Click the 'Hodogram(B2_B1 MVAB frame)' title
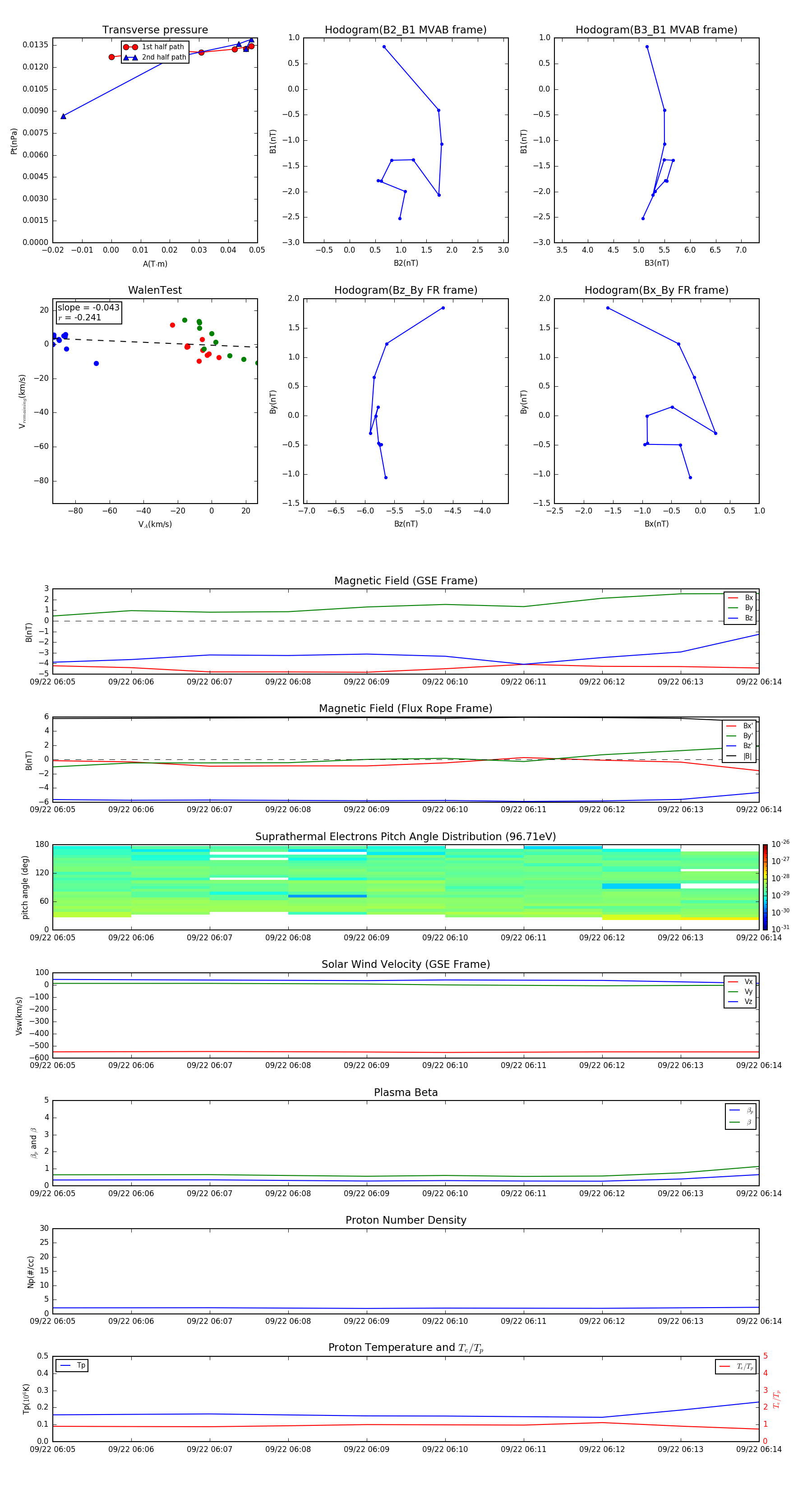 406,30
